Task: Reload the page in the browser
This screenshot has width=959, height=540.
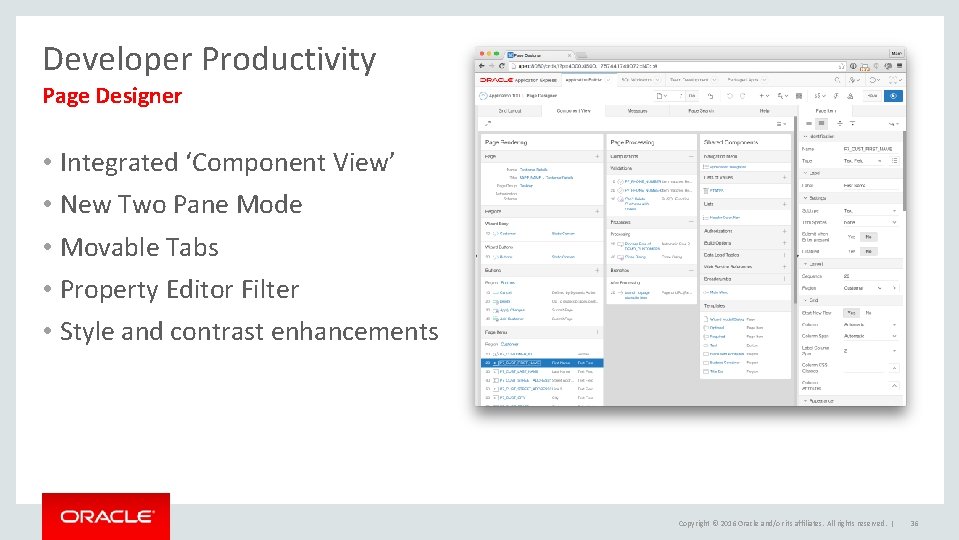Action: [x=502, y=66]
